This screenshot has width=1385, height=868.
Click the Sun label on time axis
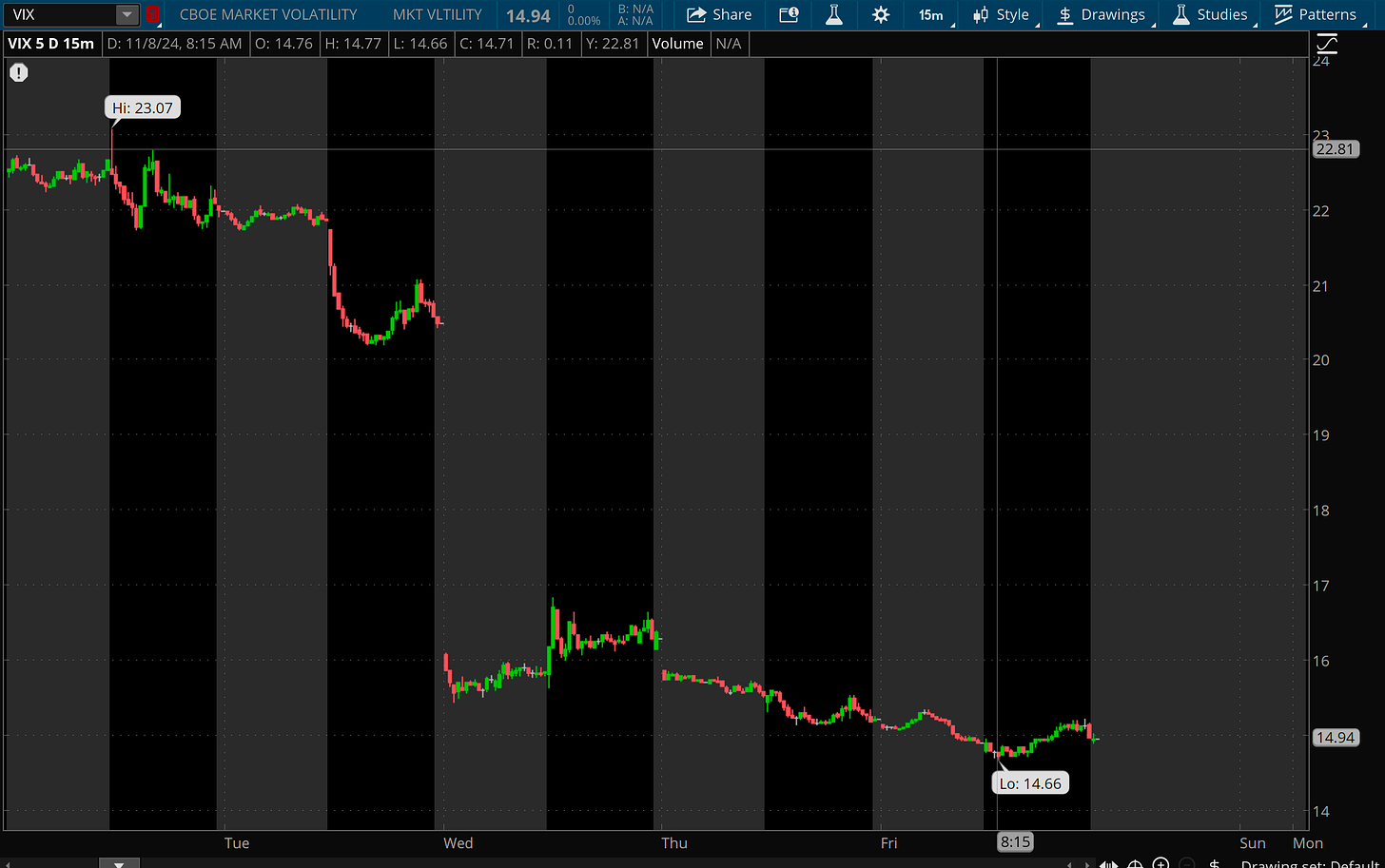(1253, 842)
